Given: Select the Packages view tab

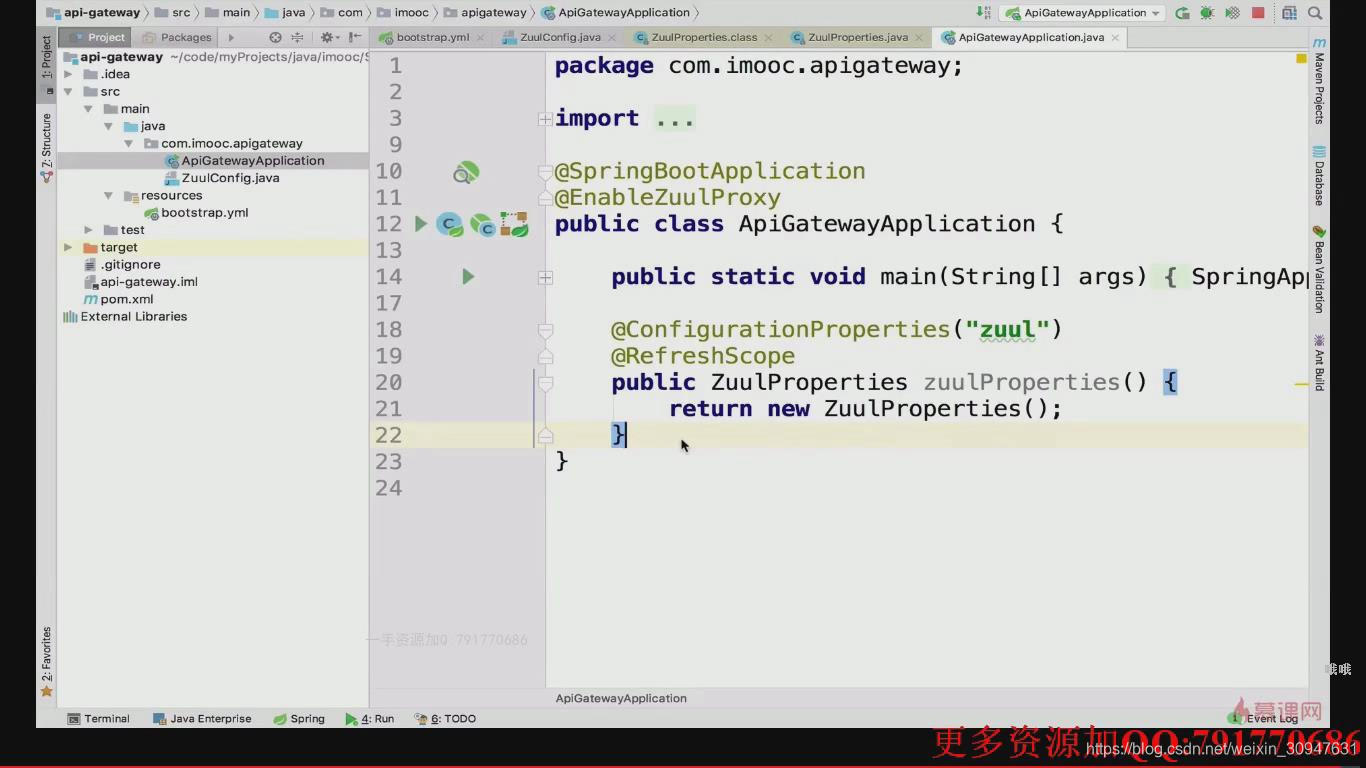Looking at the screenshot, I should (177, 37).
